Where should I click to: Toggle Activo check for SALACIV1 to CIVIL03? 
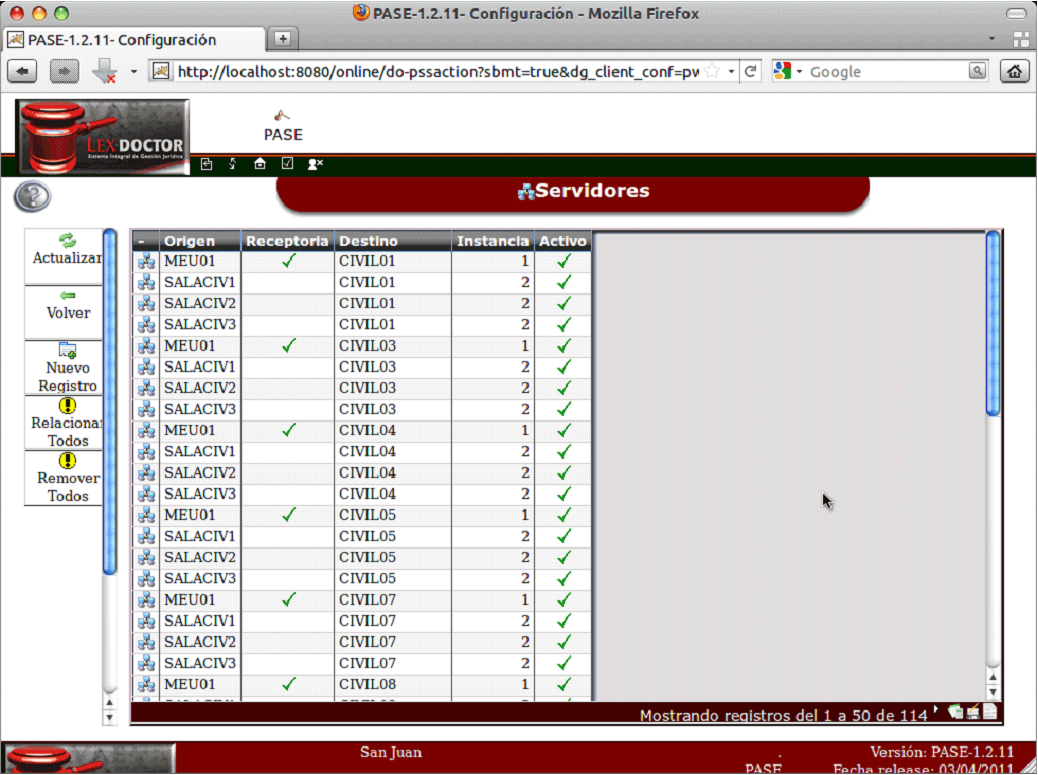pyautogui.click(x=563, y=367)
